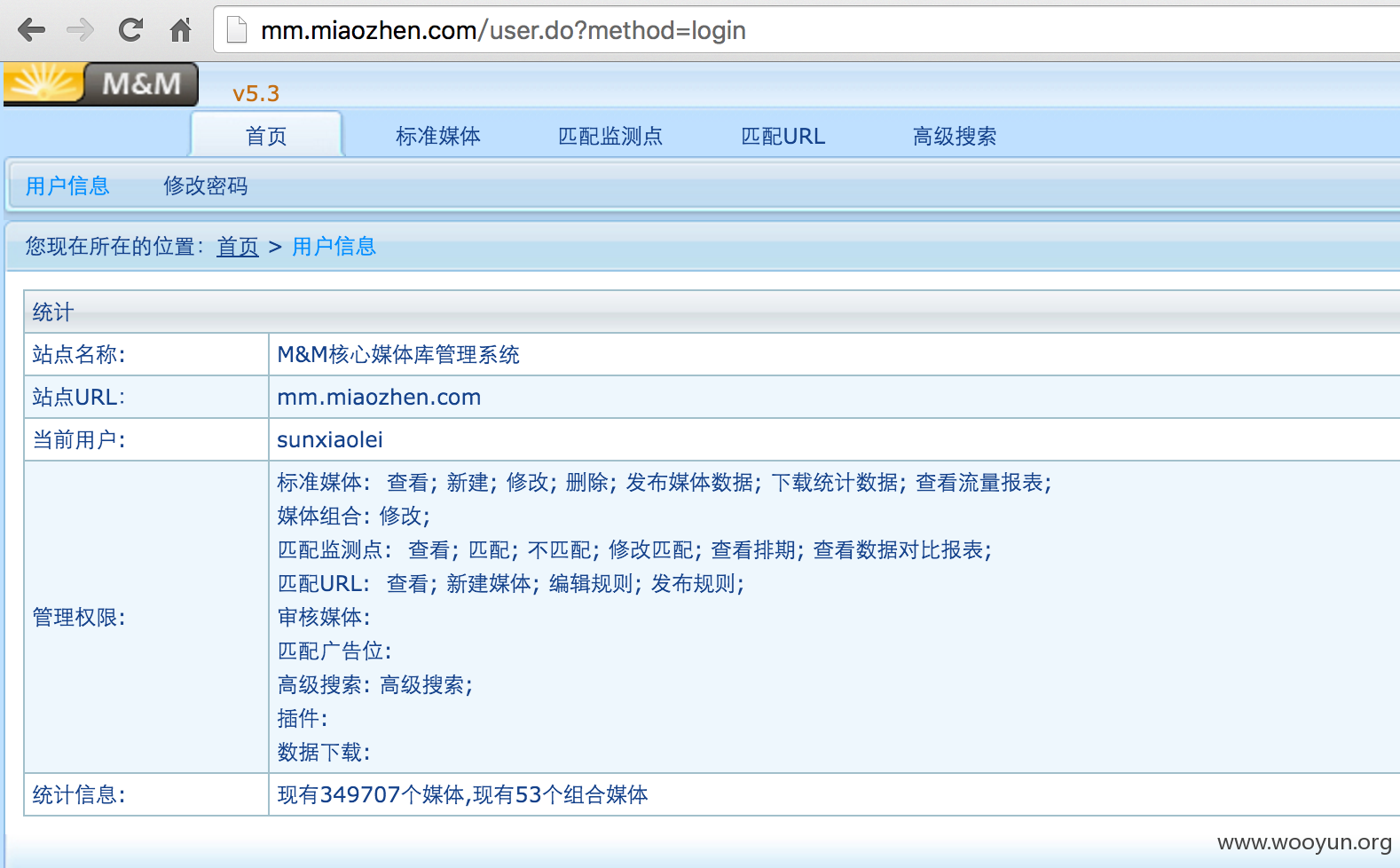Screen dimensions: 1400x868
Task: Click the mm.miaozhen.com site URL value
Action: [379, 398]
